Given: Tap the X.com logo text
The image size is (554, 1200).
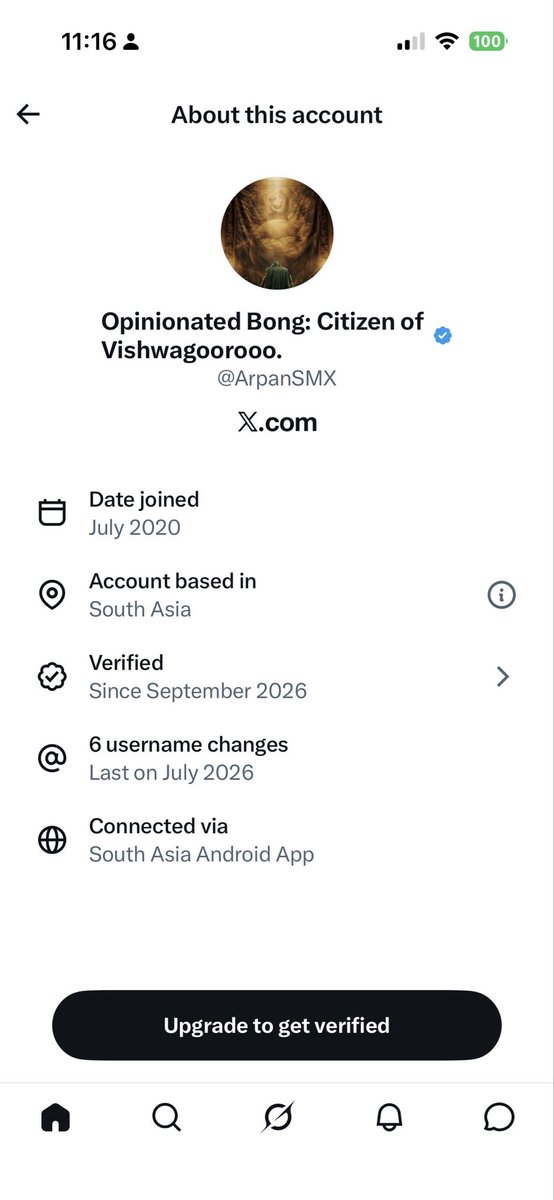Looking at the screenshot, I should pos(277,422).
